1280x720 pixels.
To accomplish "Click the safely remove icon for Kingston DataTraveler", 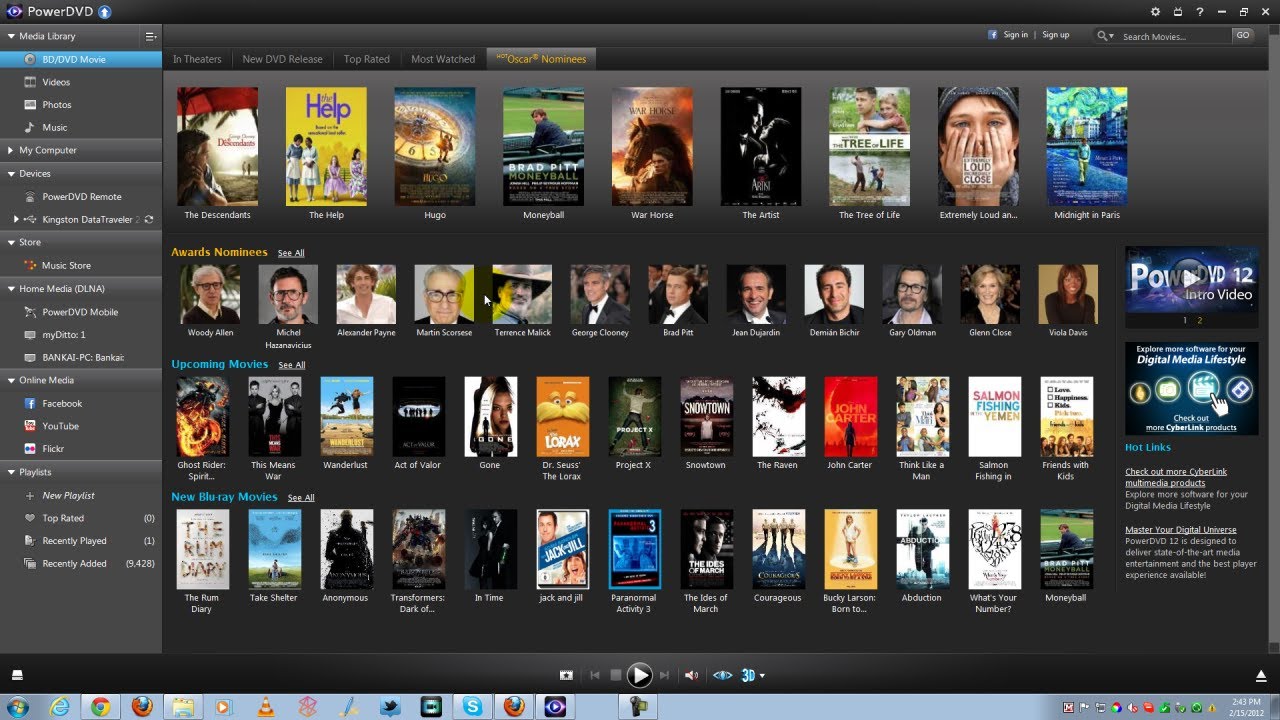I will pos(149,219).
